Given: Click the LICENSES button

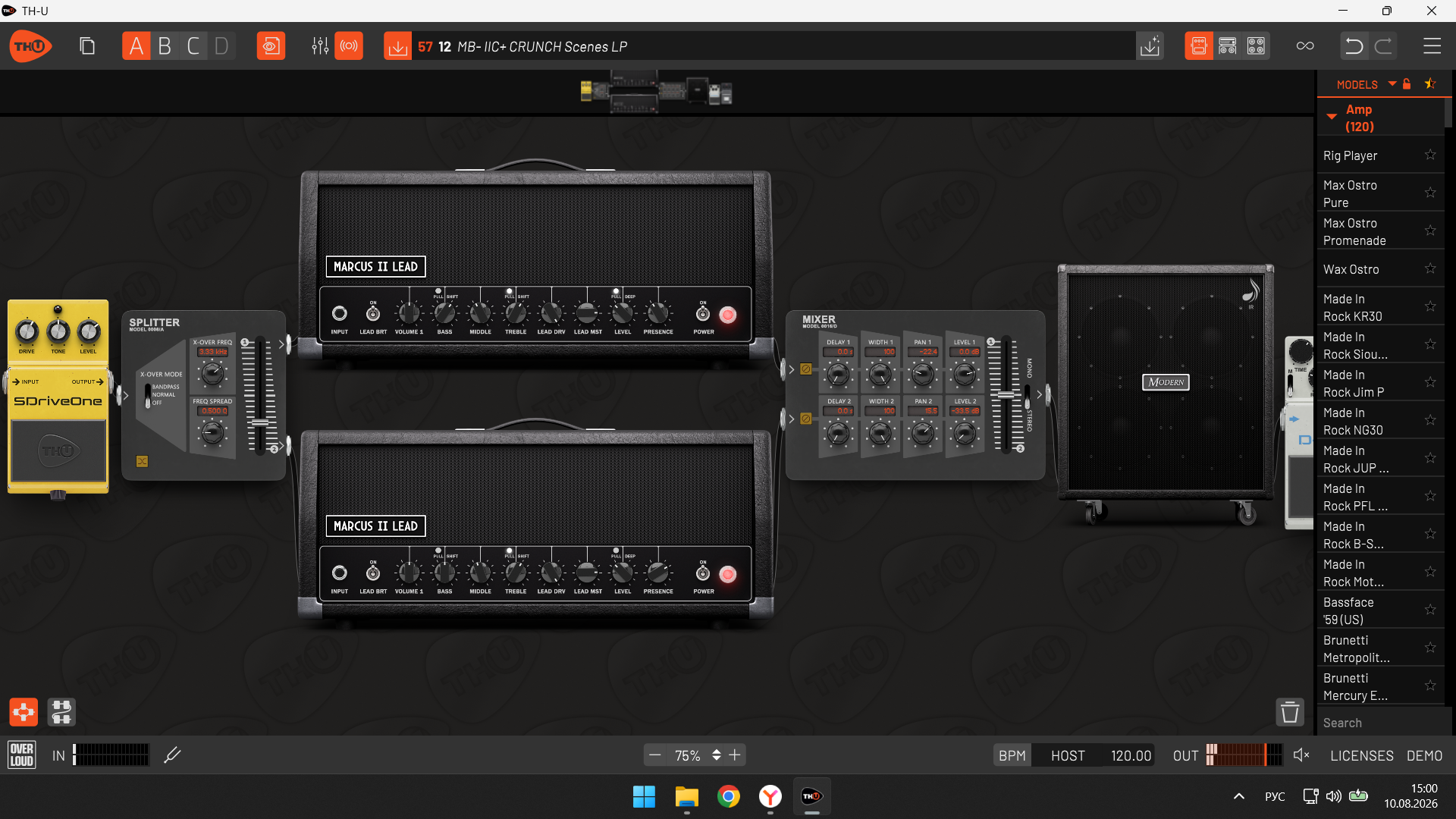Looking at the screenshot, I should tap(1362, 755).
